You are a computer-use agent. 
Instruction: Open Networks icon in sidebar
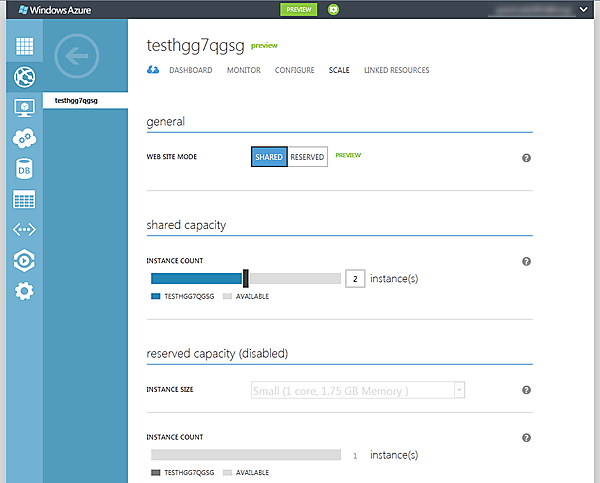pos(24,230)
